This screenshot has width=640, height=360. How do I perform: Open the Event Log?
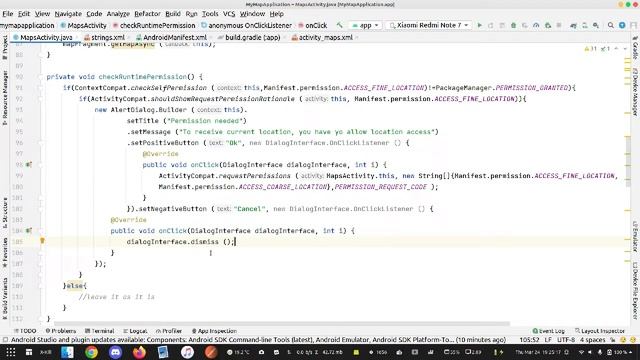pyautogui.click(x=549, y=331)
